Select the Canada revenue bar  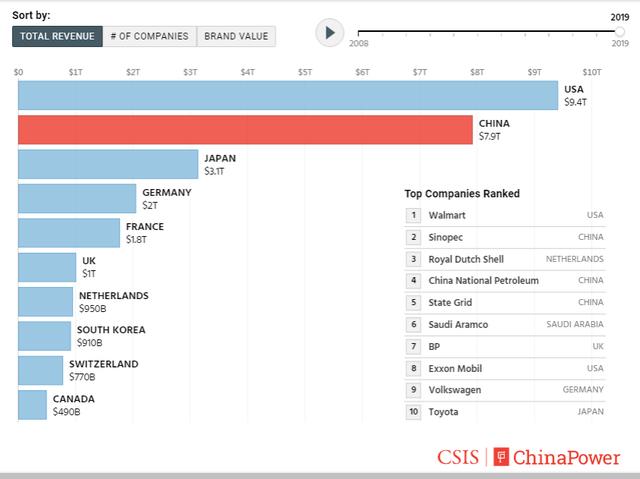coord(32,404)
